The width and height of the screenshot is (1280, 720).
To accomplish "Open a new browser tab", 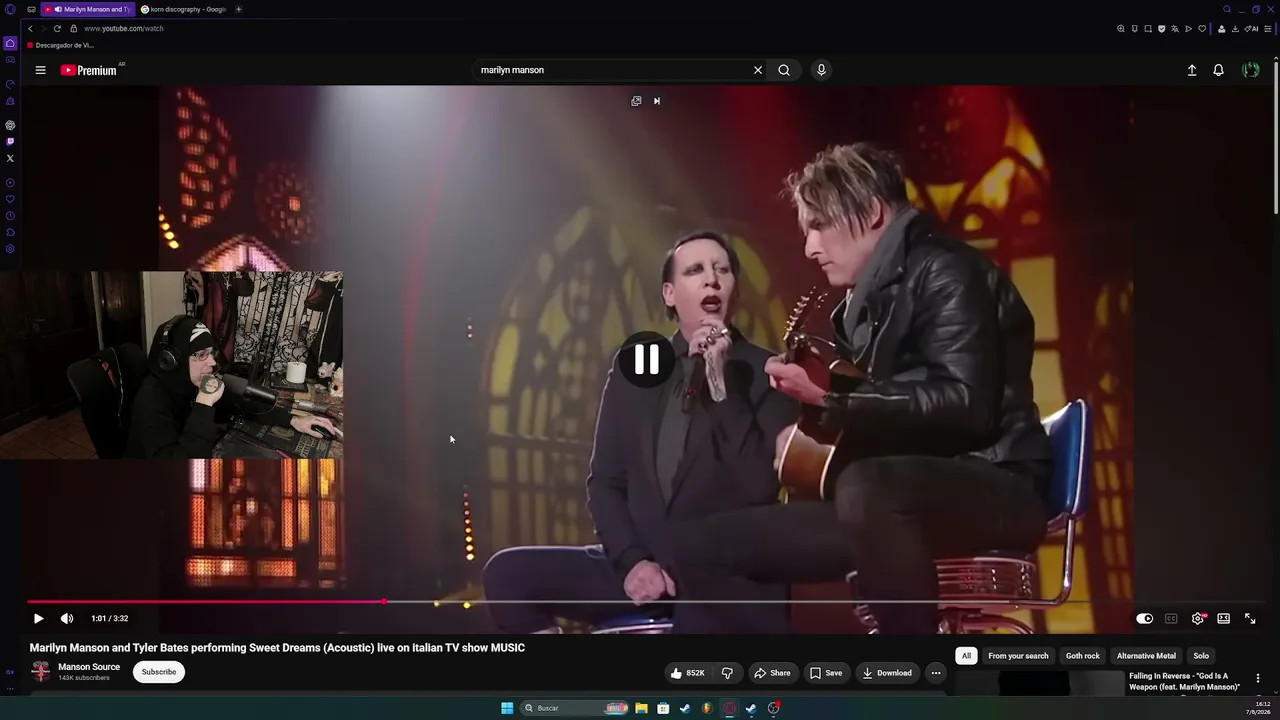I will [238, 9].
